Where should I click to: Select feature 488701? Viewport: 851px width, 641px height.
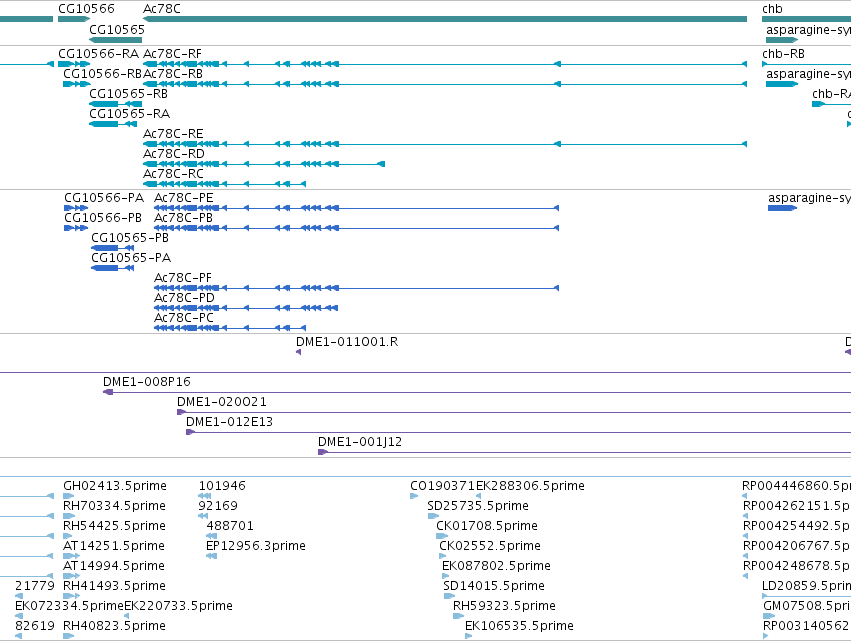coord(212,536)
